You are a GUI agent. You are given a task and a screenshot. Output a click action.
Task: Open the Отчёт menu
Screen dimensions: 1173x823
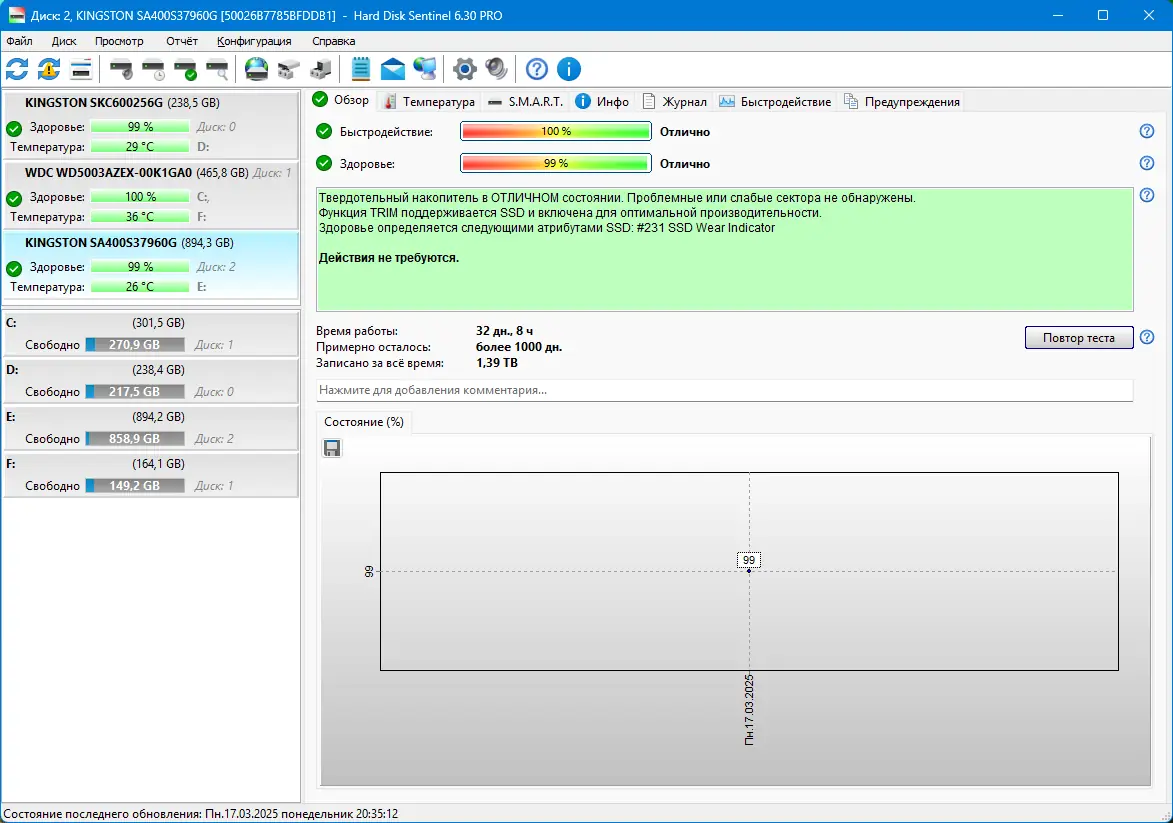(181, 41)
